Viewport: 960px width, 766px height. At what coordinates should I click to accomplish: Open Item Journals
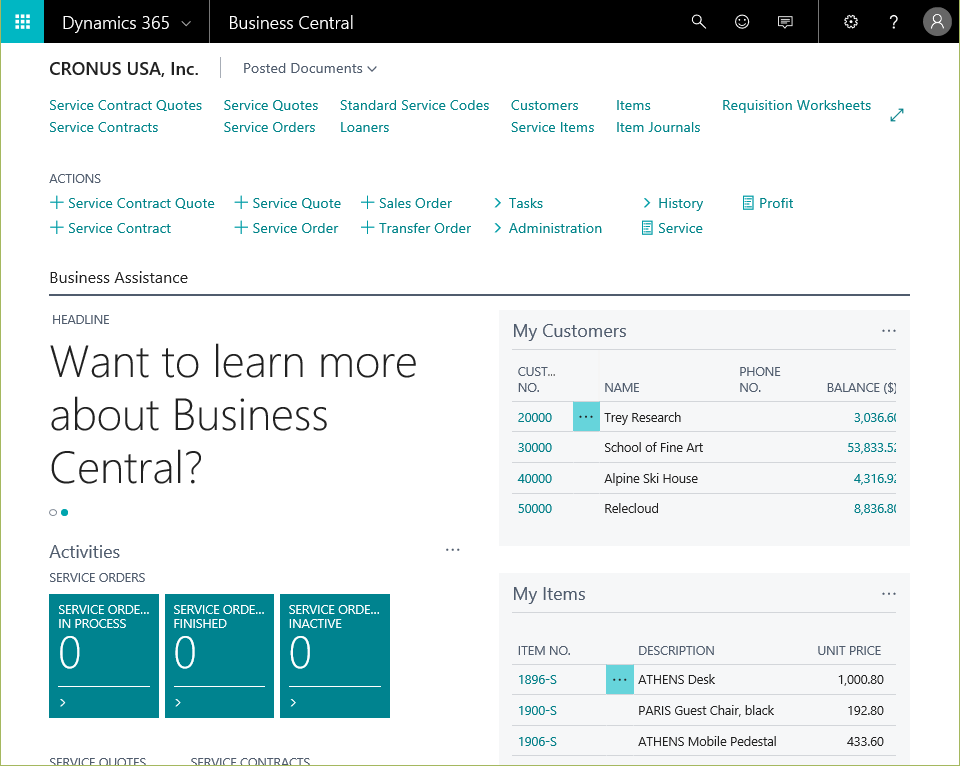658,127
